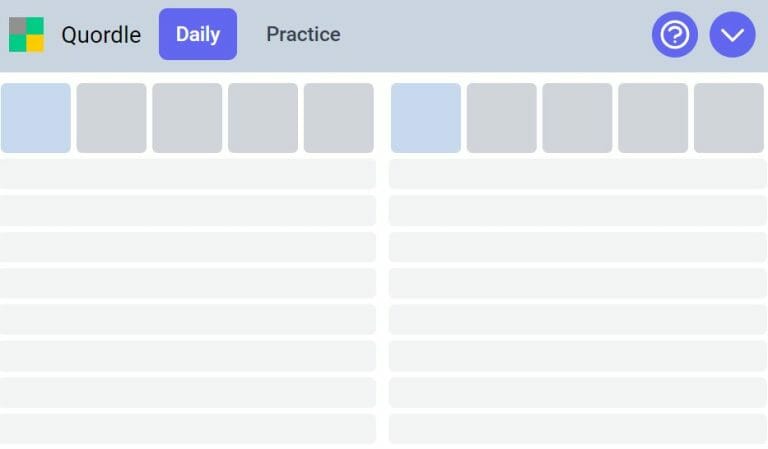
Task: Expand the chevron-down menu button
Action: [x=732, y=34]
